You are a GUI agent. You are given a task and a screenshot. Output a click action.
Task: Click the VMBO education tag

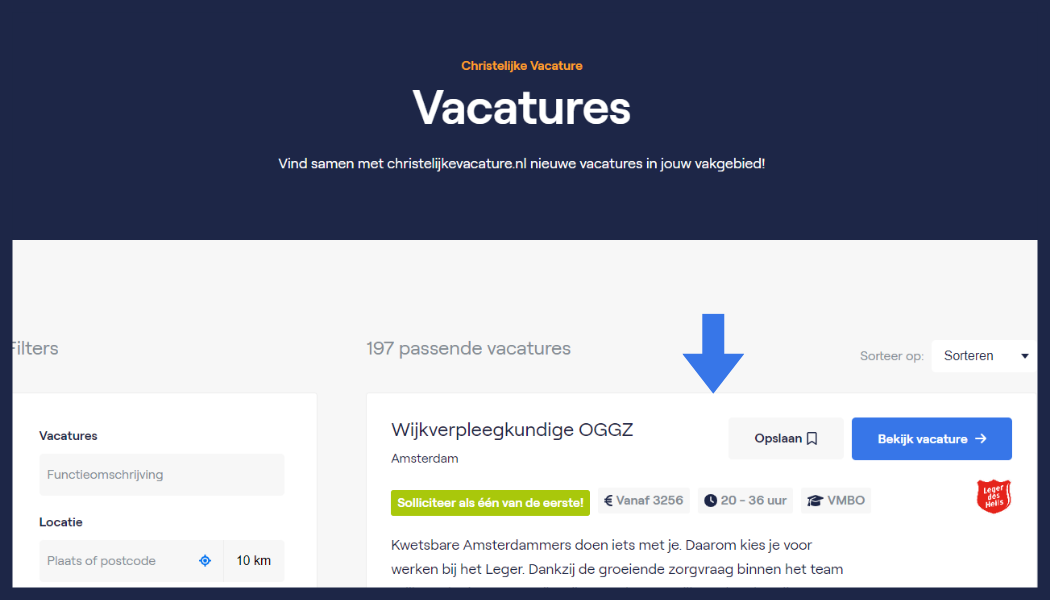836,500
